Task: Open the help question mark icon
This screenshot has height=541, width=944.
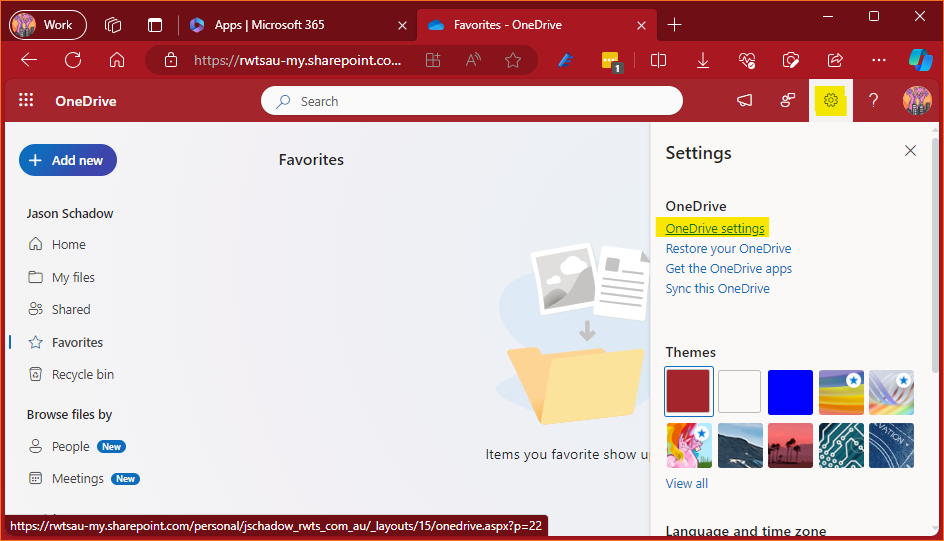Action: point(873,100)
